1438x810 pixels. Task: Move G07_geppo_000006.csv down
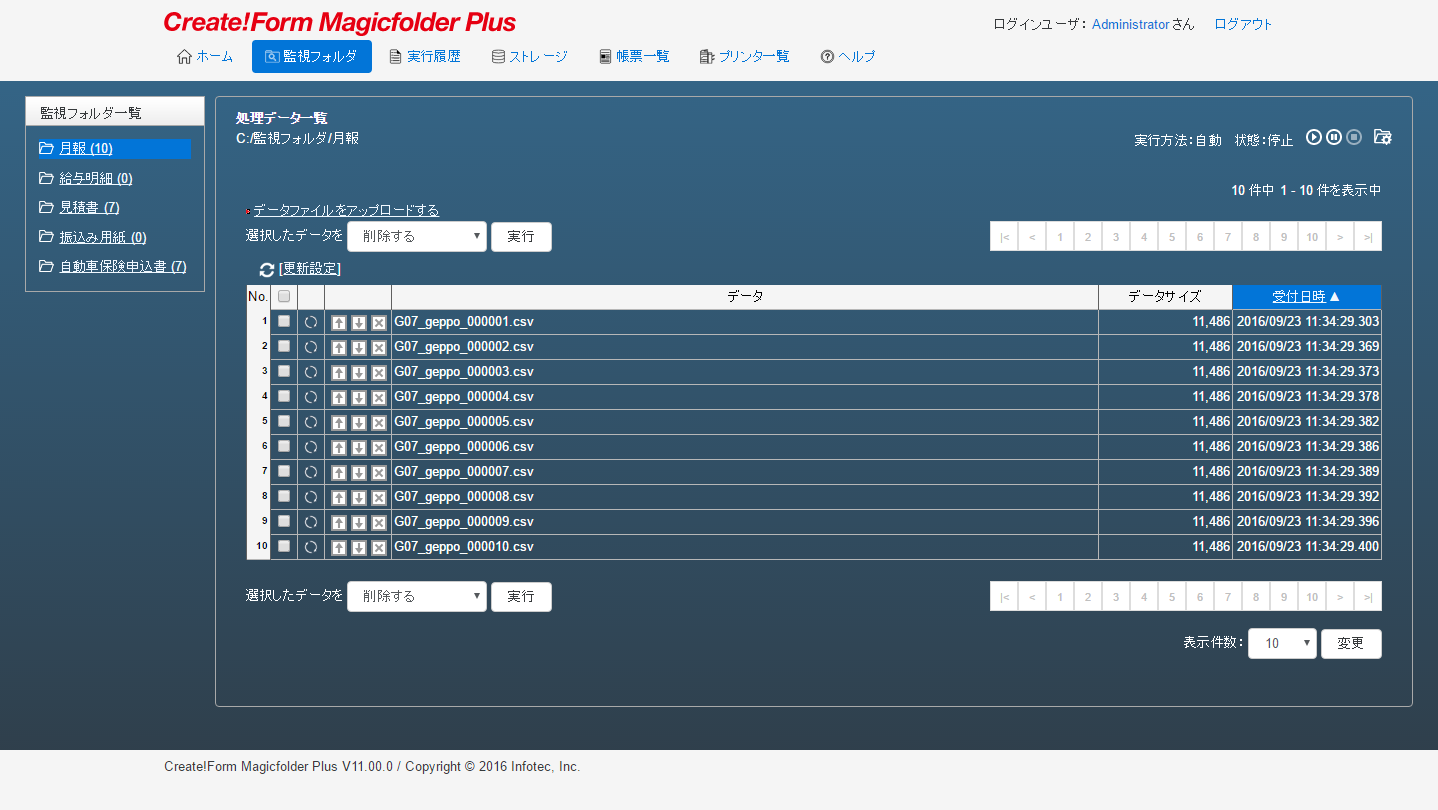click(x=359, y=447)
